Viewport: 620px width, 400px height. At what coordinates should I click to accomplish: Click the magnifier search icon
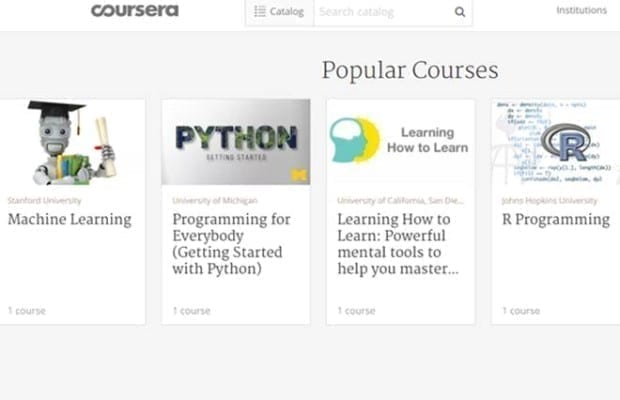pyautogui.click(x=459, y=12)
